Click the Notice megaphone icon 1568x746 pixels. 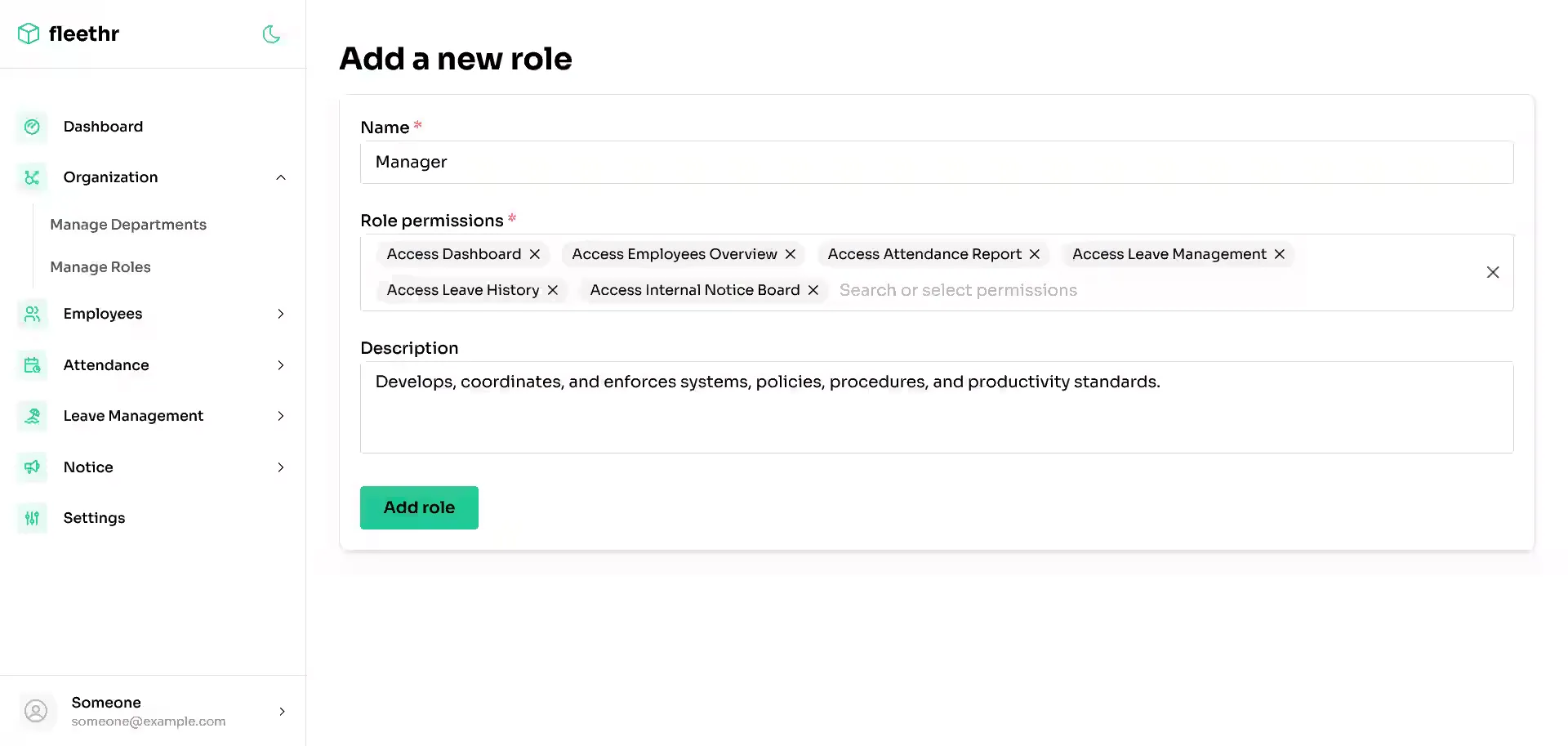pyautogui.click(x=32, y=467)
